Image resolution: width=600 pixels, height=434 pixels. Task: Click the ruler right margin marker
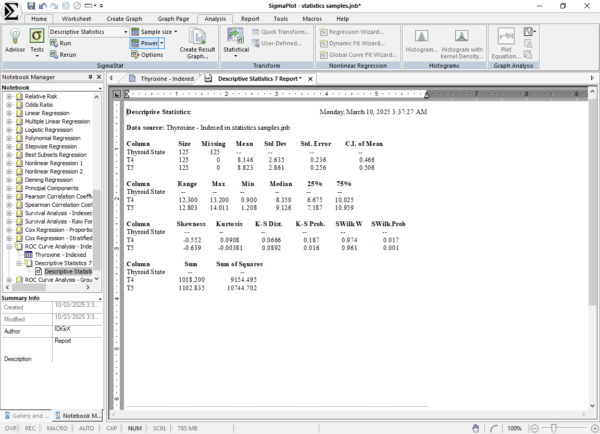coord(427,94)
